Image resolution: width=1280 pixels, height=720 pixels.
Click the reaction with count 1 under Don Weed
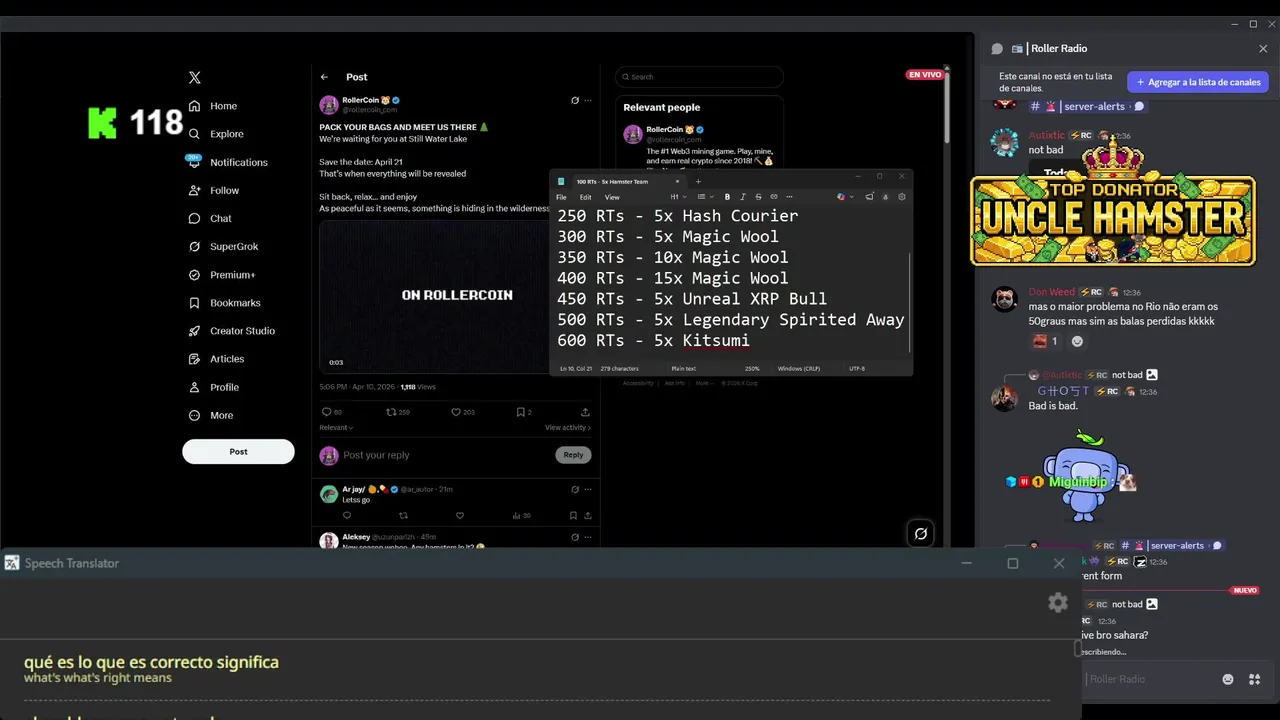tap(1045, 341)
